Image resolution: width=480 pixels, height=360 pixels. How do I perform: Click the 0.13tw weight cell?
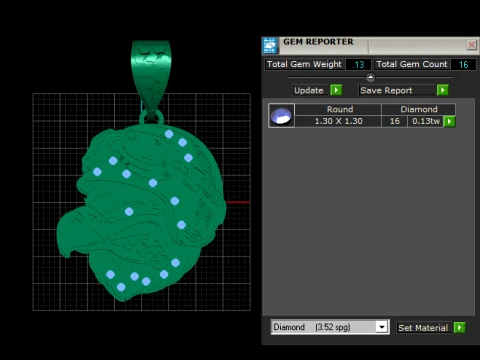426,121
